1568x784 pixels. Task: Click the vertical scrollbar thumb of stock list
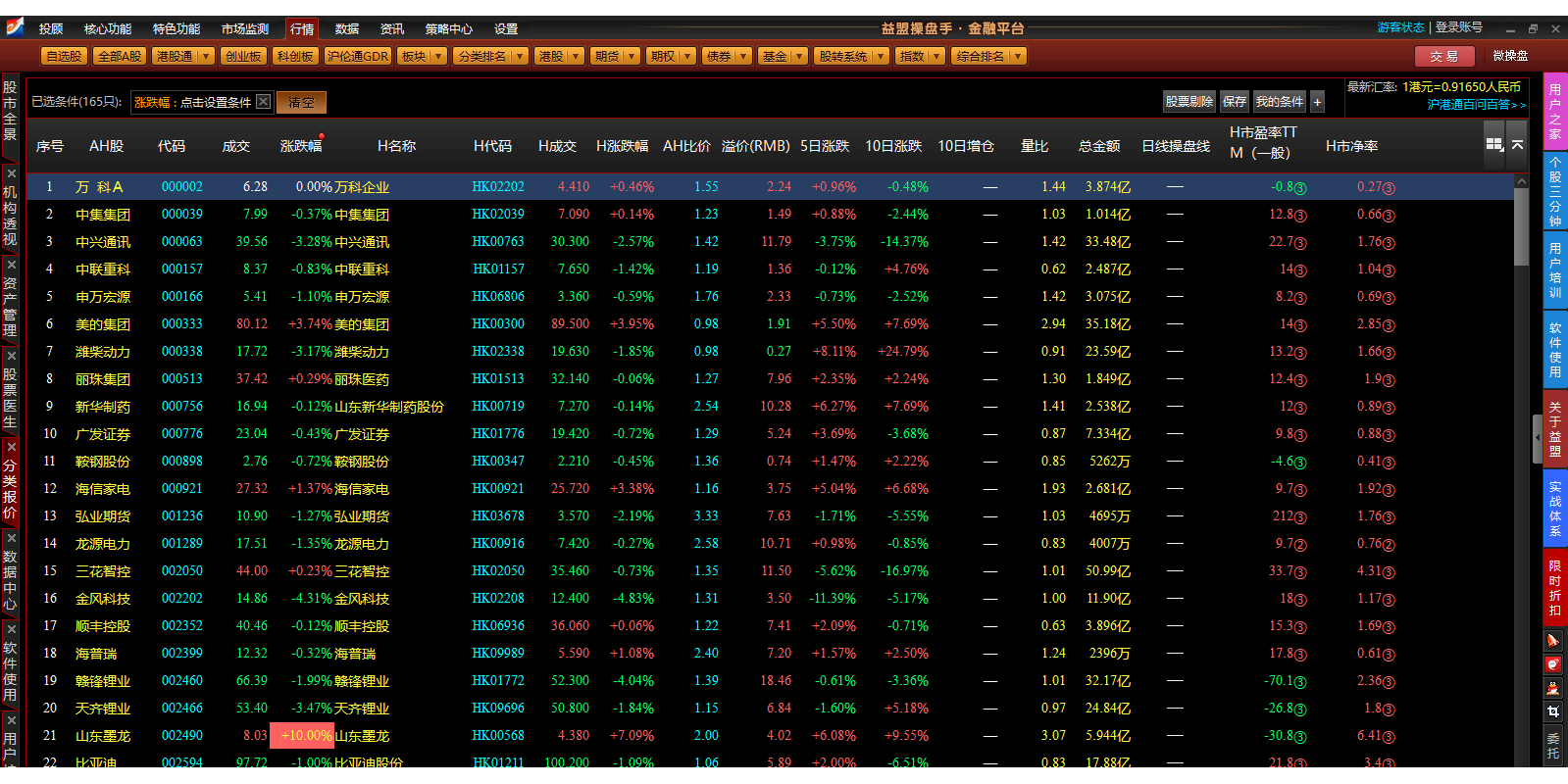point(1521,225)
